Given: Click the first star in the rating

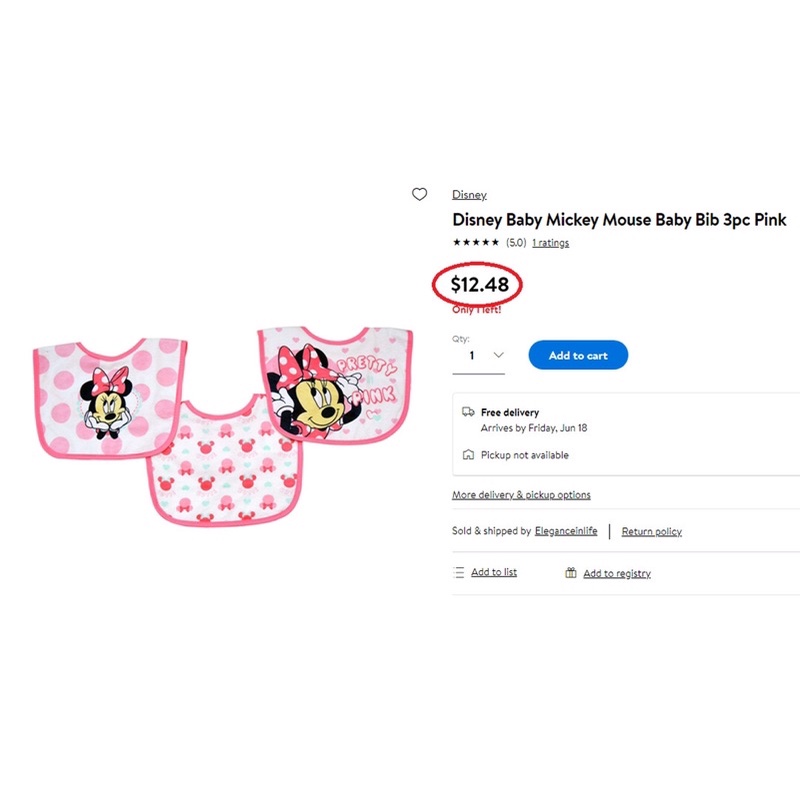Looking at the screenshot, I should click(457, 242).
